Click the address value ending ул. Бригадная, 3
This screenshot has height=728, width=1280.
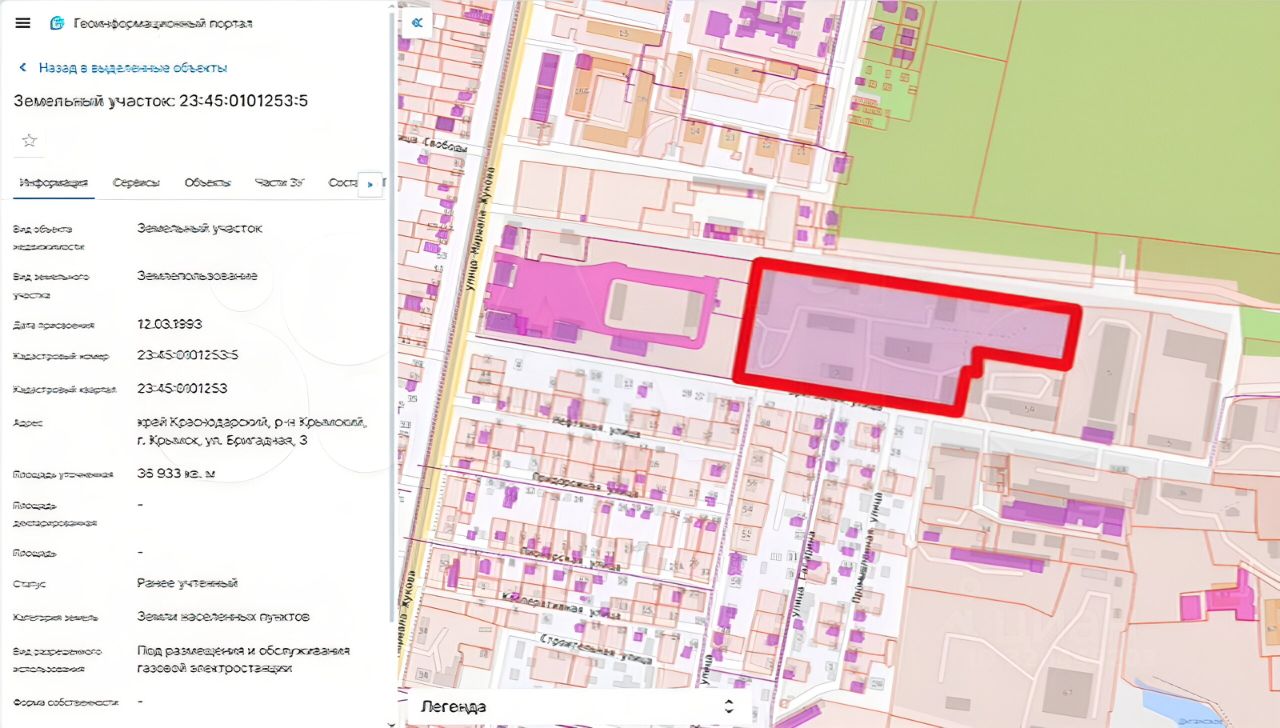point(252,431)
